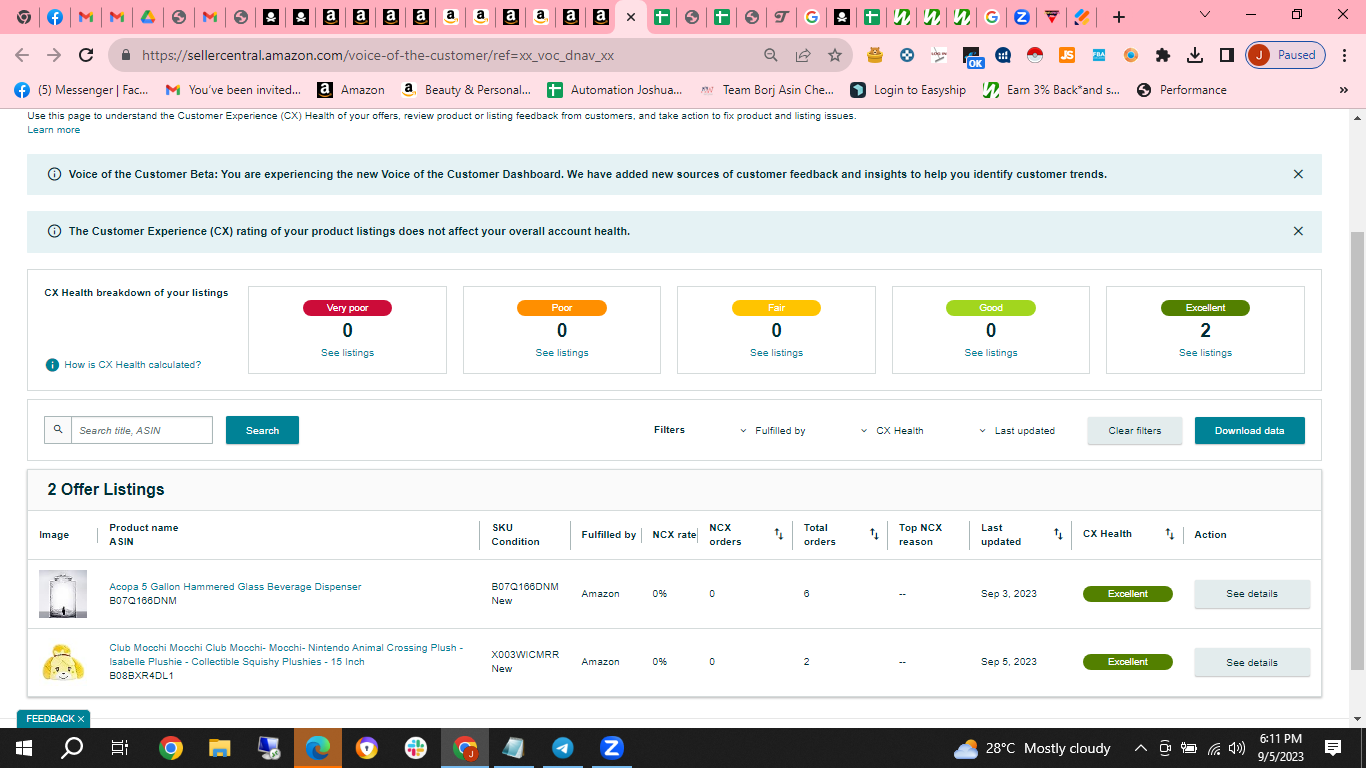Close the FEEDBACK tab widget

(81, 719)
